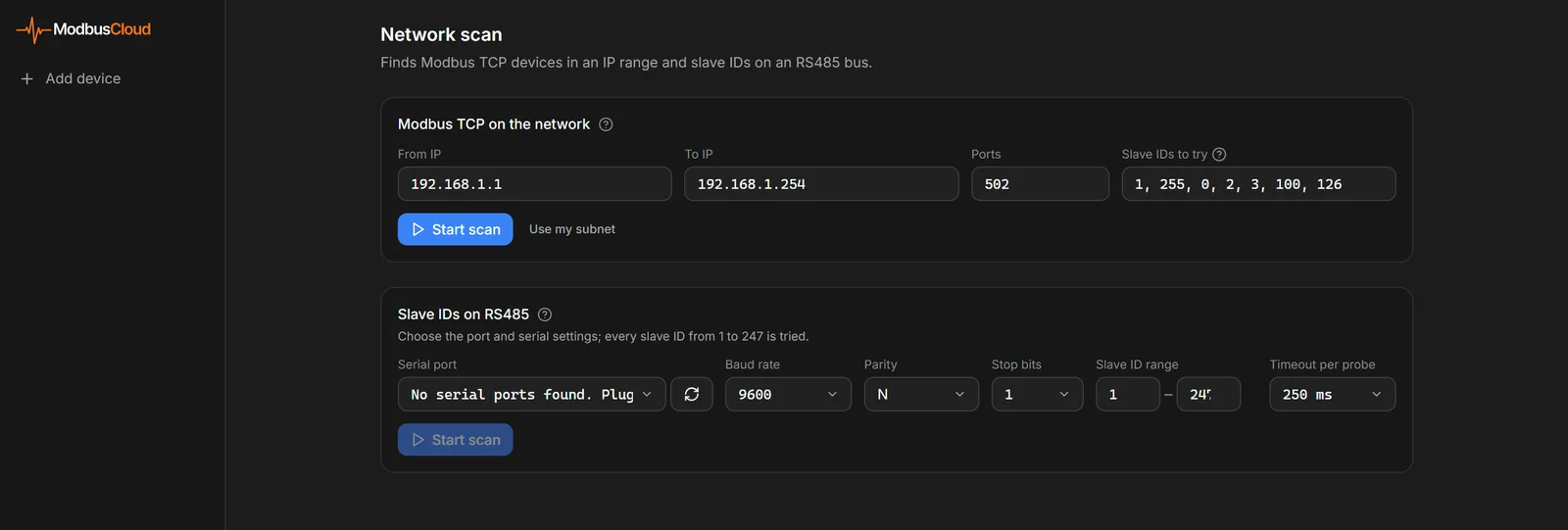The width and height of the screenshot is (1568, 530).
Task: Click the ModbusCloud logo
Action: 83,29
